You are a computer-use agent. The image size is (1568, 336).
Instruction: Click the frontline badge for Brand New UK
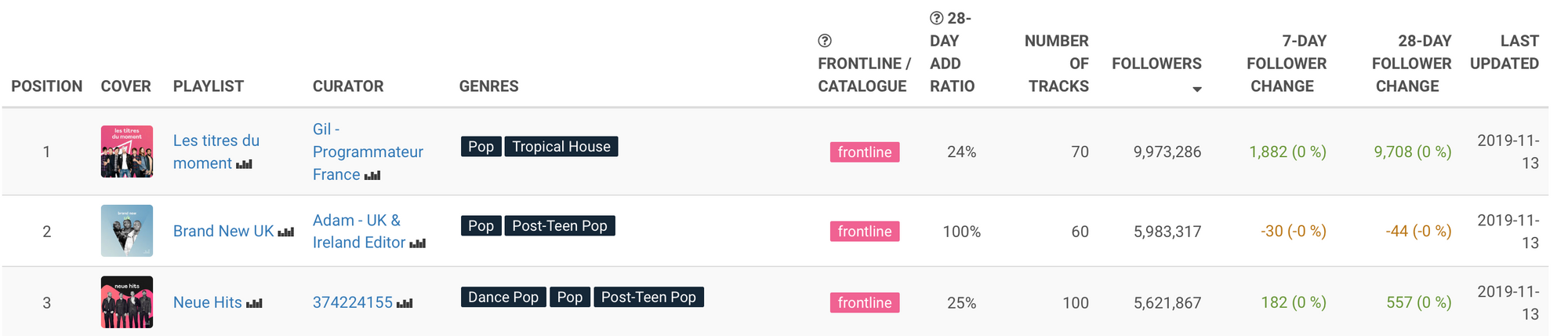(864, 232)
